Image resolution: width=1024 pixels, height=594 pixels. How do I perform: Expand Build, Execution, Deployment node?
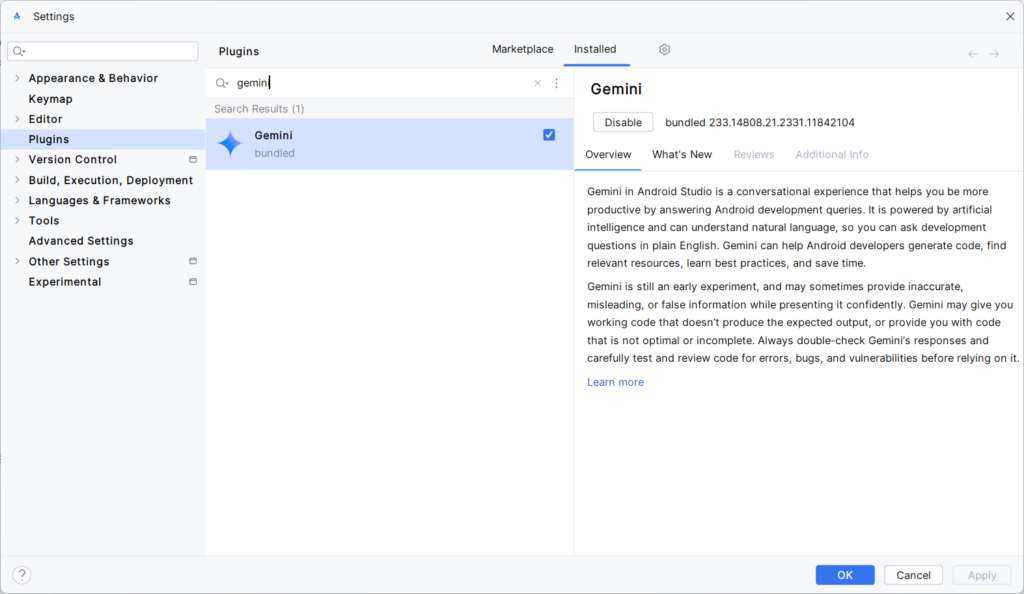point(17,180)
